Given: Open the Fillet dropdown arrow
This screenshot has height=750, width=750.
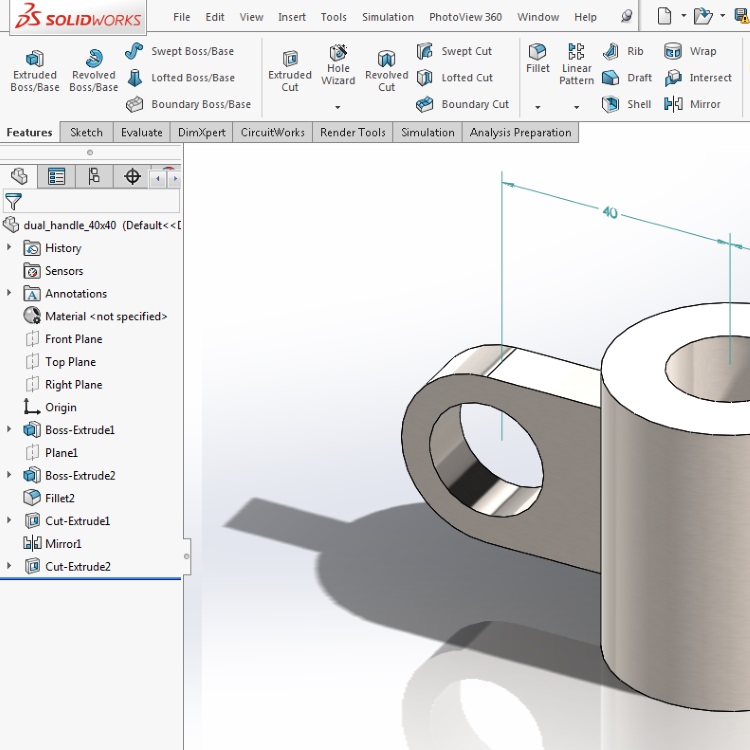Looking at the screenshot, I should [538, 106].
